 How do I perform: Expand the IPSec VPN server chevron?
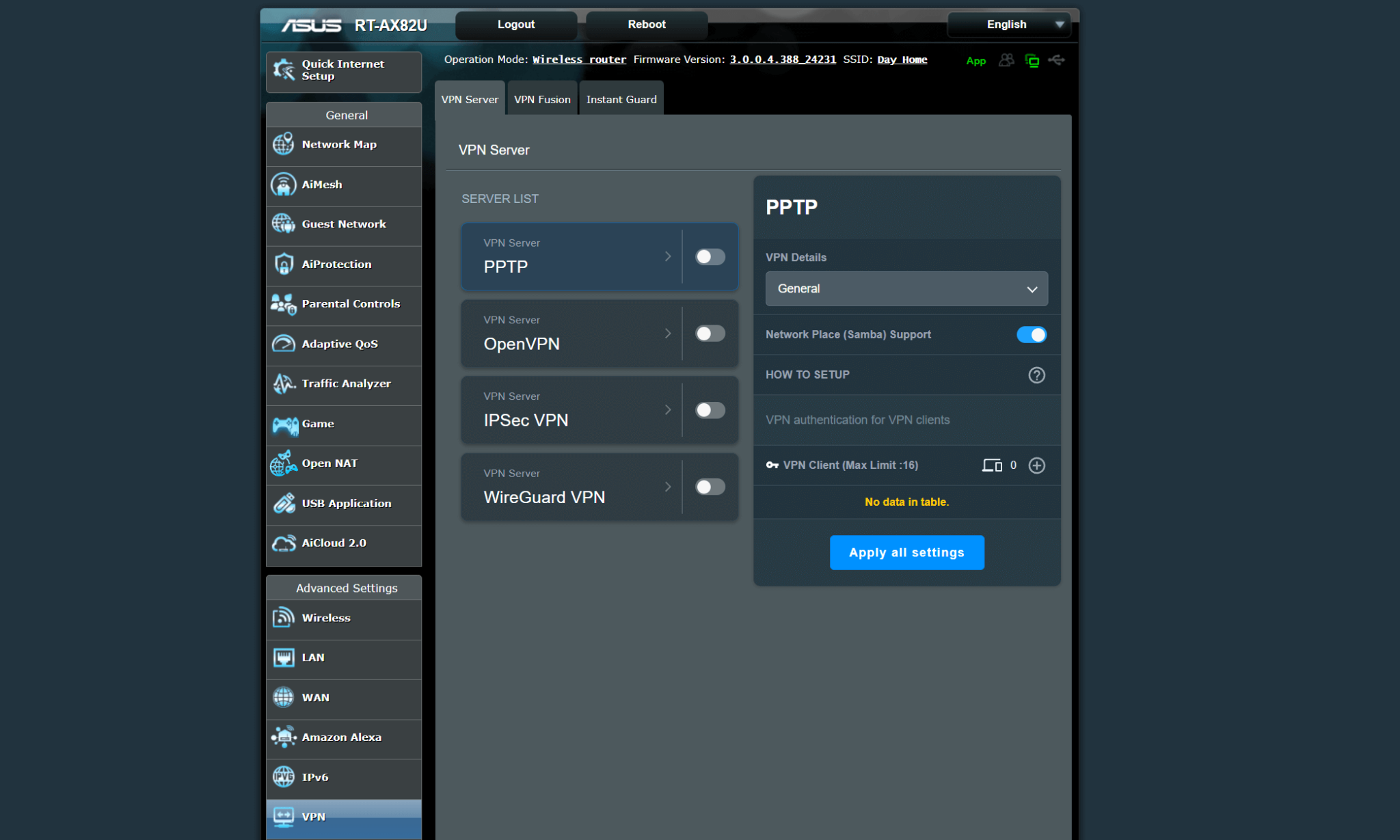668,410
